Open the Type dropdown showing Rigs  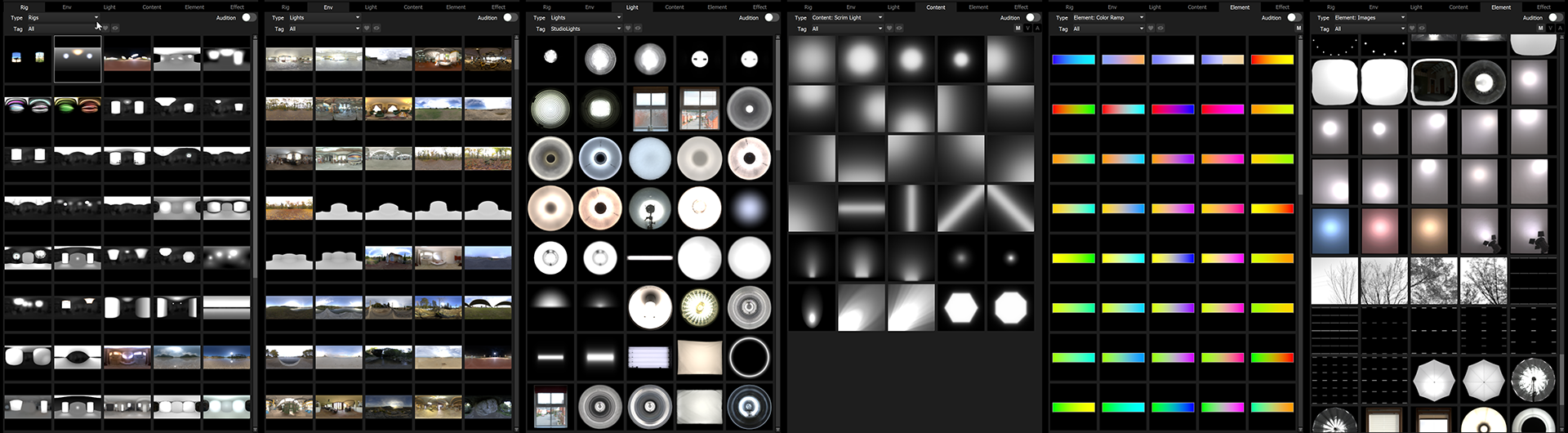pos(63,17)
